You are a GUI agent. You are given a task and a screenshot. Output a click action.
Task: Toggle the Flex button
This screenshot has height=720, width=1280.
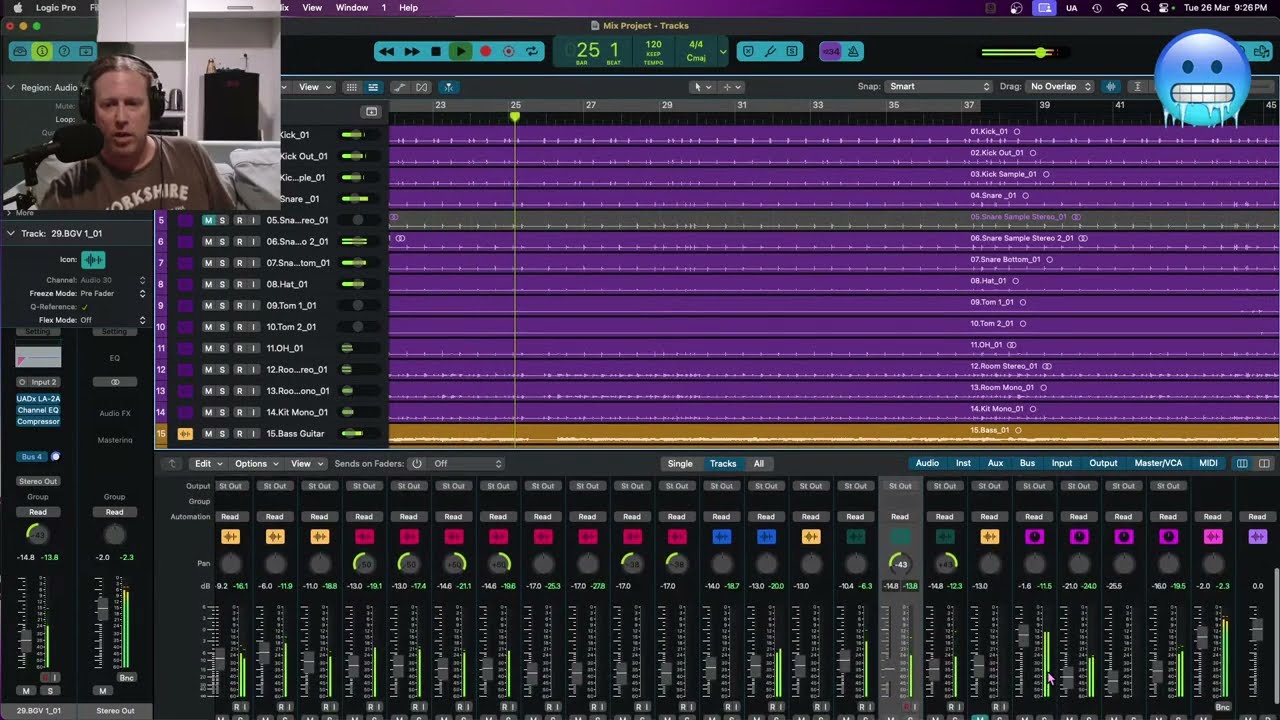tap(422, 87)
